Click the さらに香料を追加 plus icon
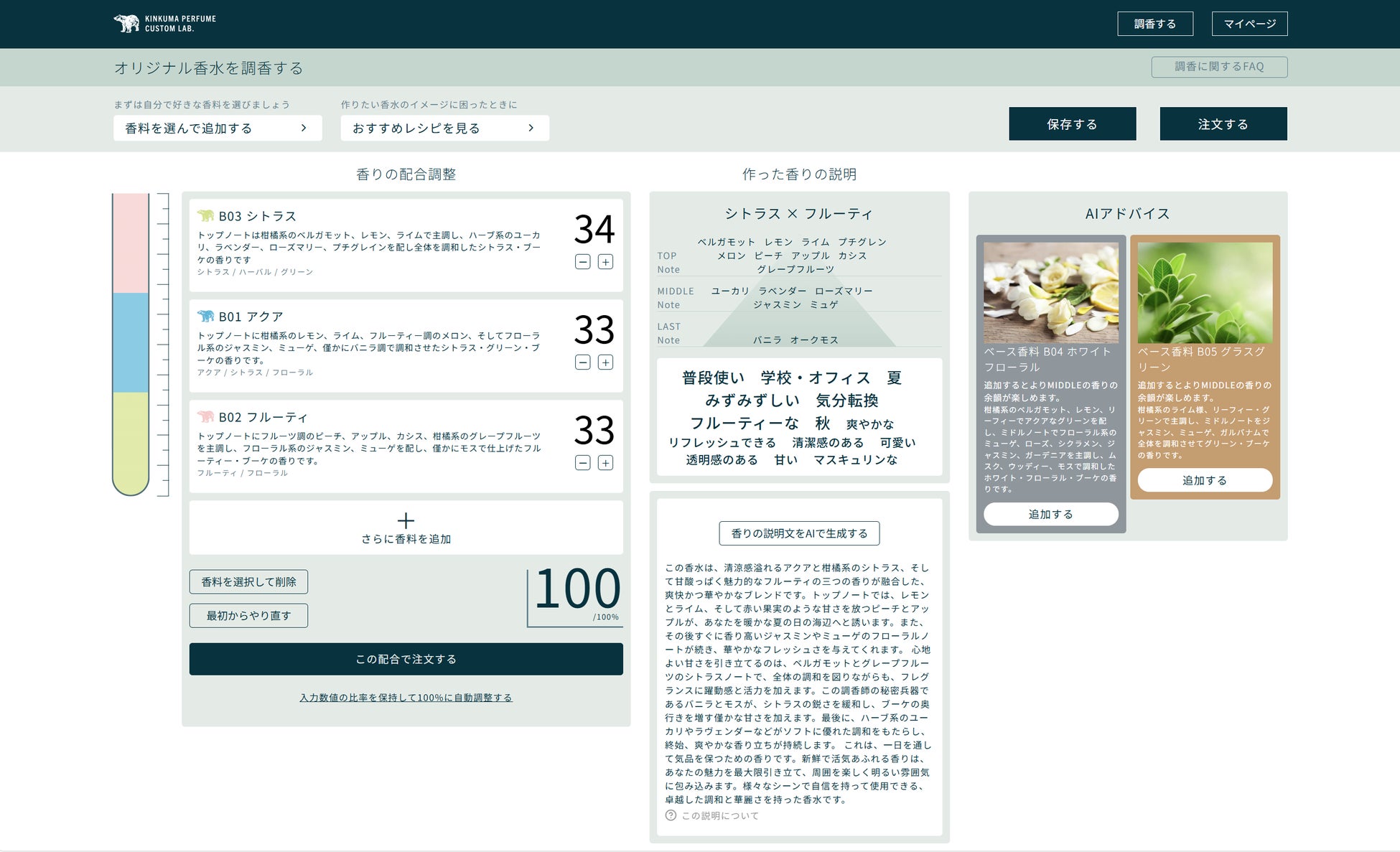This screenshot has height=852, width=1400. 406,520
